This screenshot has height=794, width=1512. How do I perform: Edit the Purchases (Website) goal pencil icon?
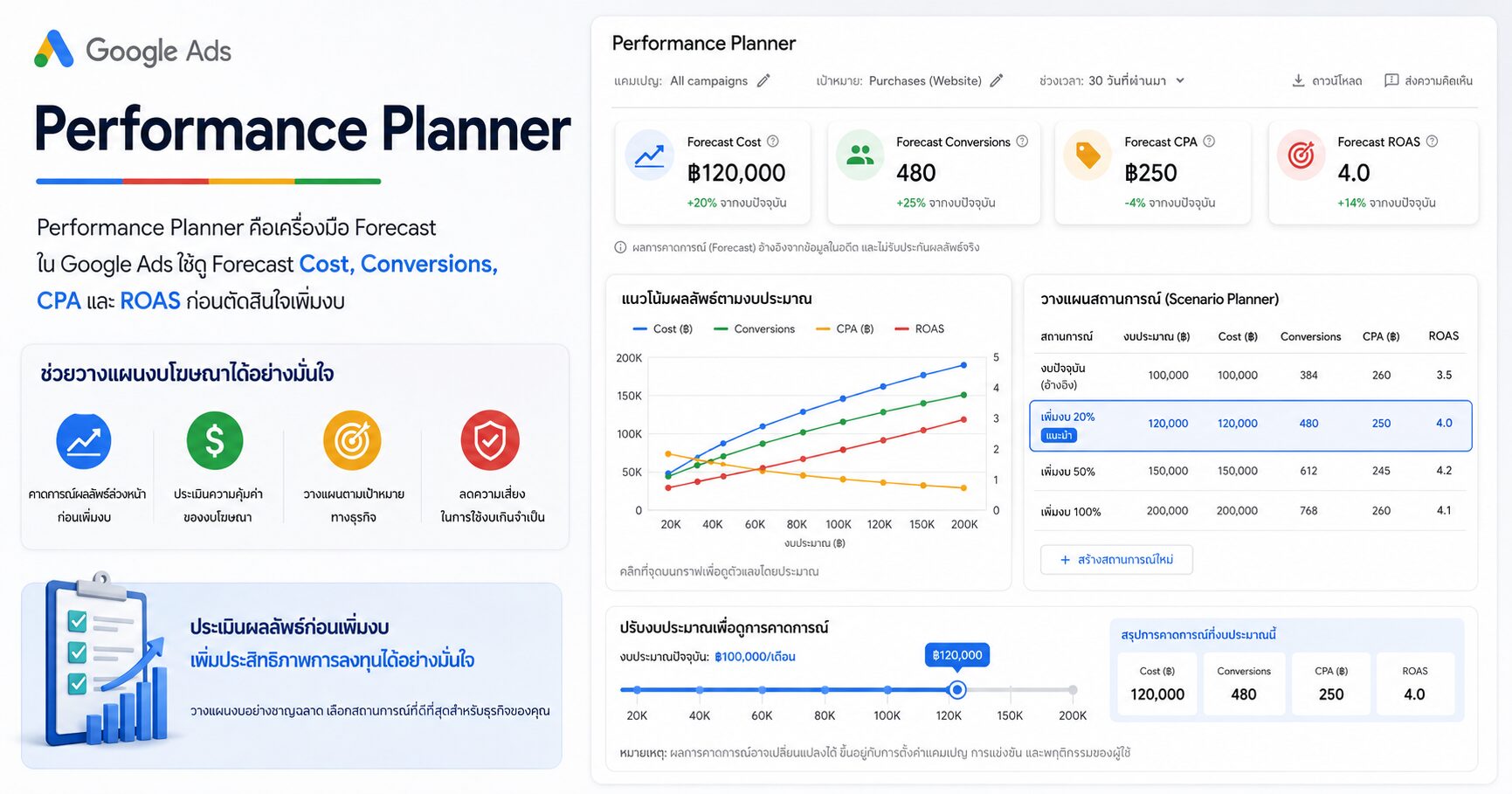click(x=997, y=80)
